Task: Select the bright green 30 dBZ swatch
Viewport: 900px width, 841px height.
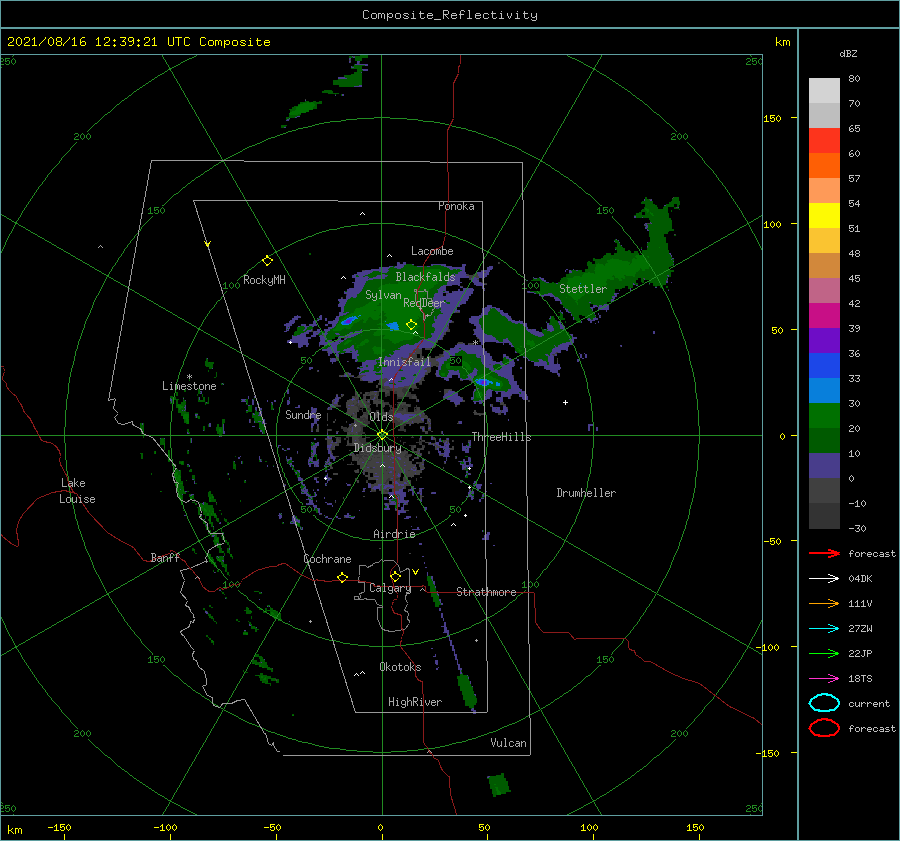Action: [x=824, y=415]
